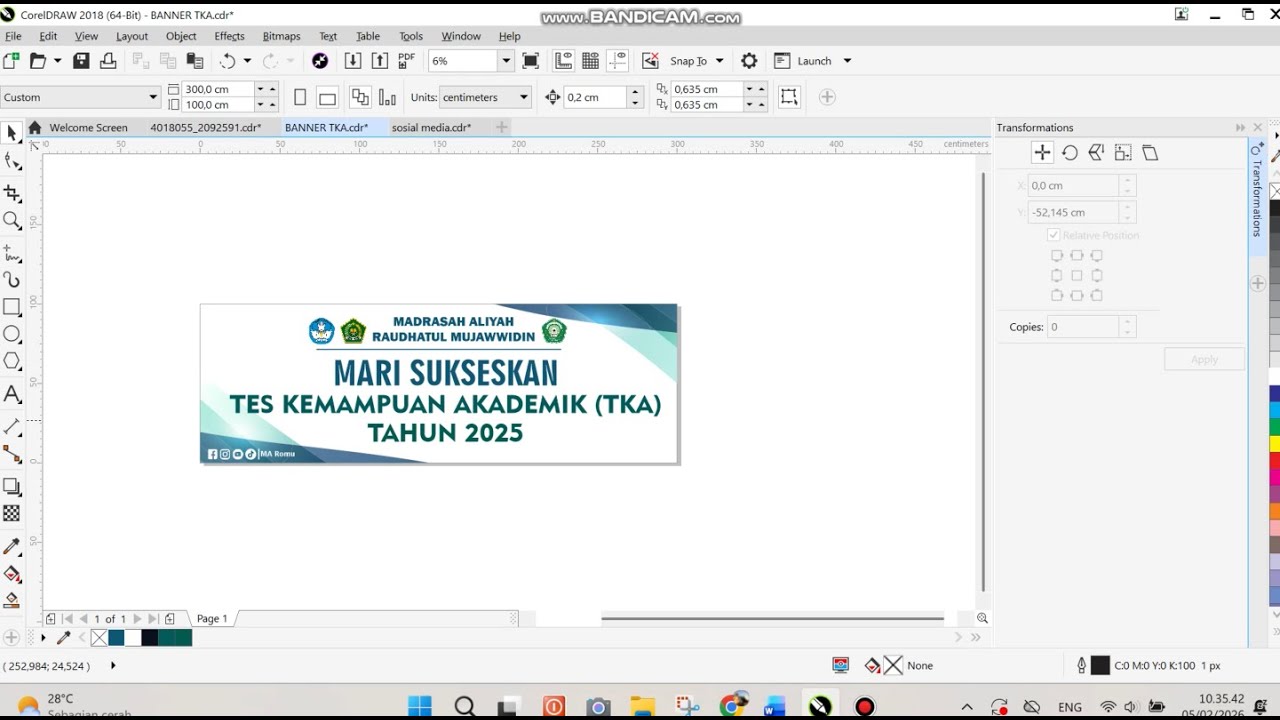Select the Ellipse tool
Screen dimensions: 1280x720
click(x=12, y=335)
